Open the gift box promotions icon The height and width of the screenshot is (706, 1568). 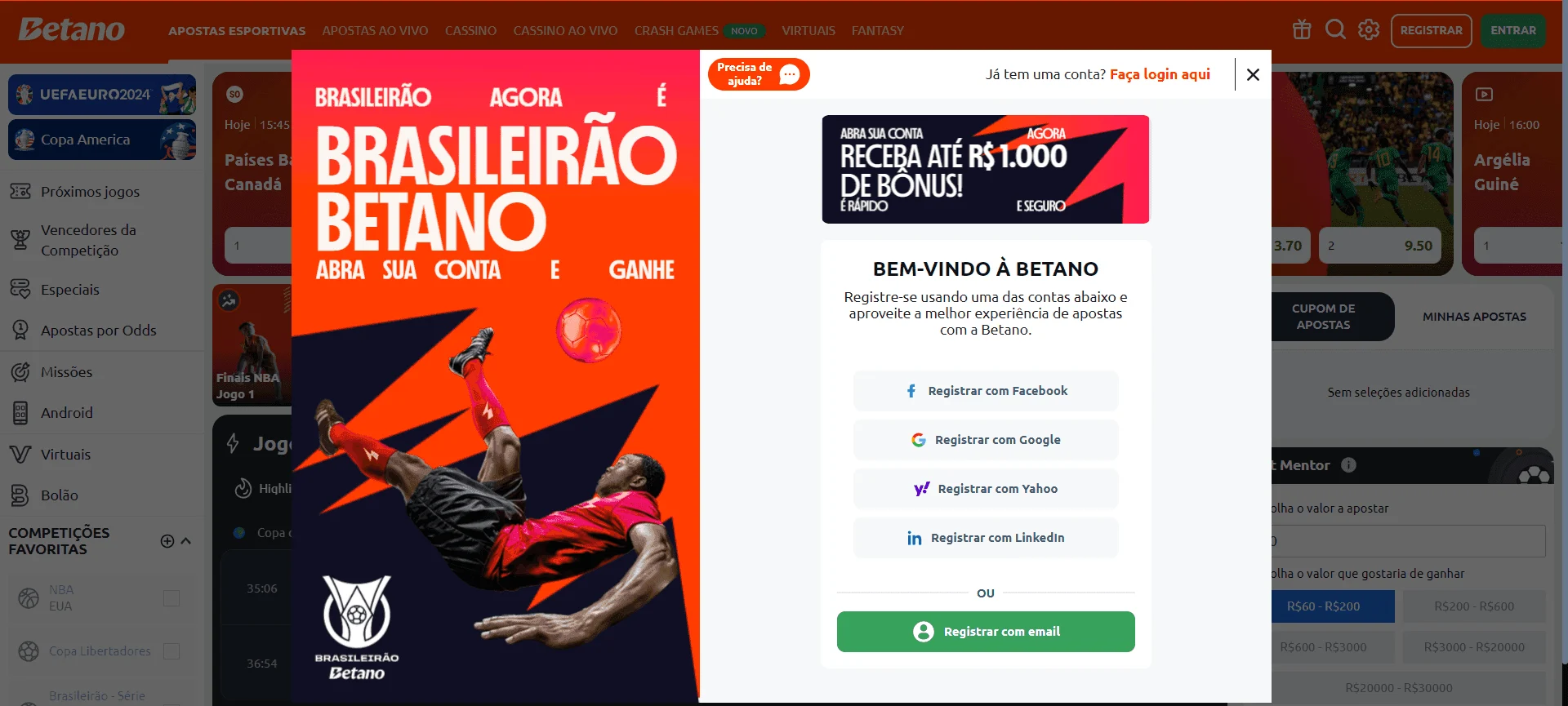(x=1302, y=30)
